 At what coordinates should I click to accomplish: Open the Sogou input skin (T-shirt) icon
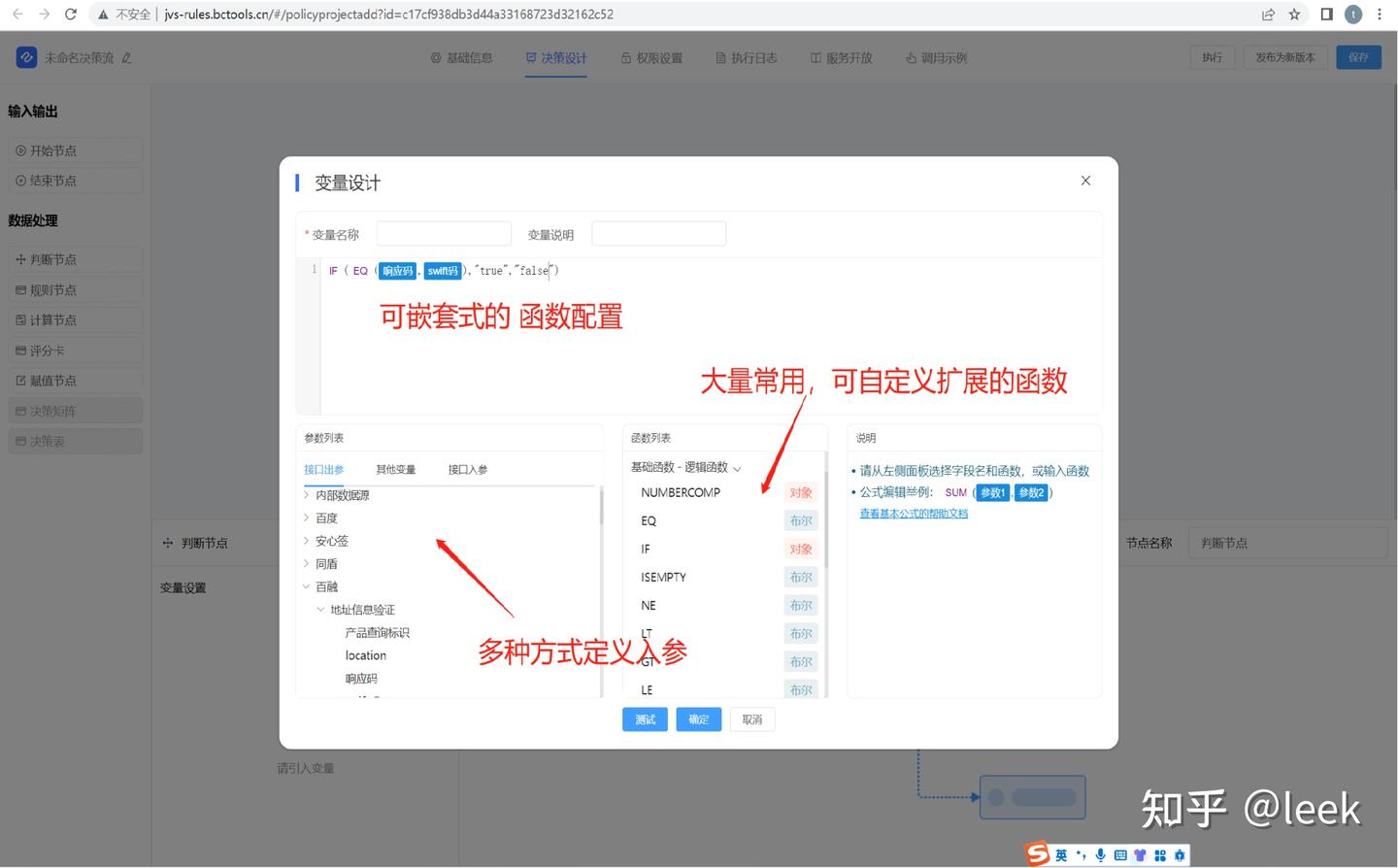point(1138,854)
